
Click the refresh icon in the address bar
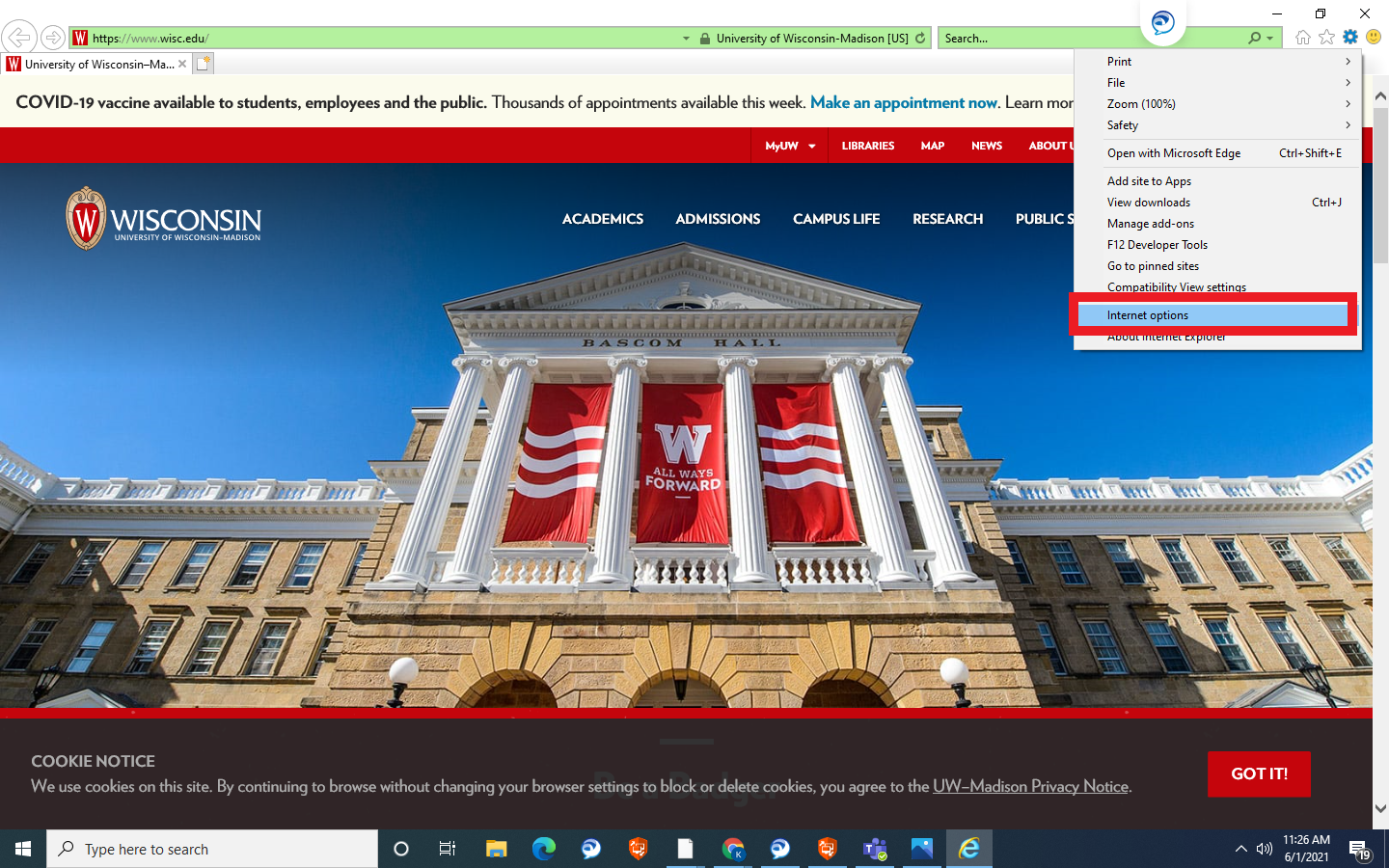(920, 39)
